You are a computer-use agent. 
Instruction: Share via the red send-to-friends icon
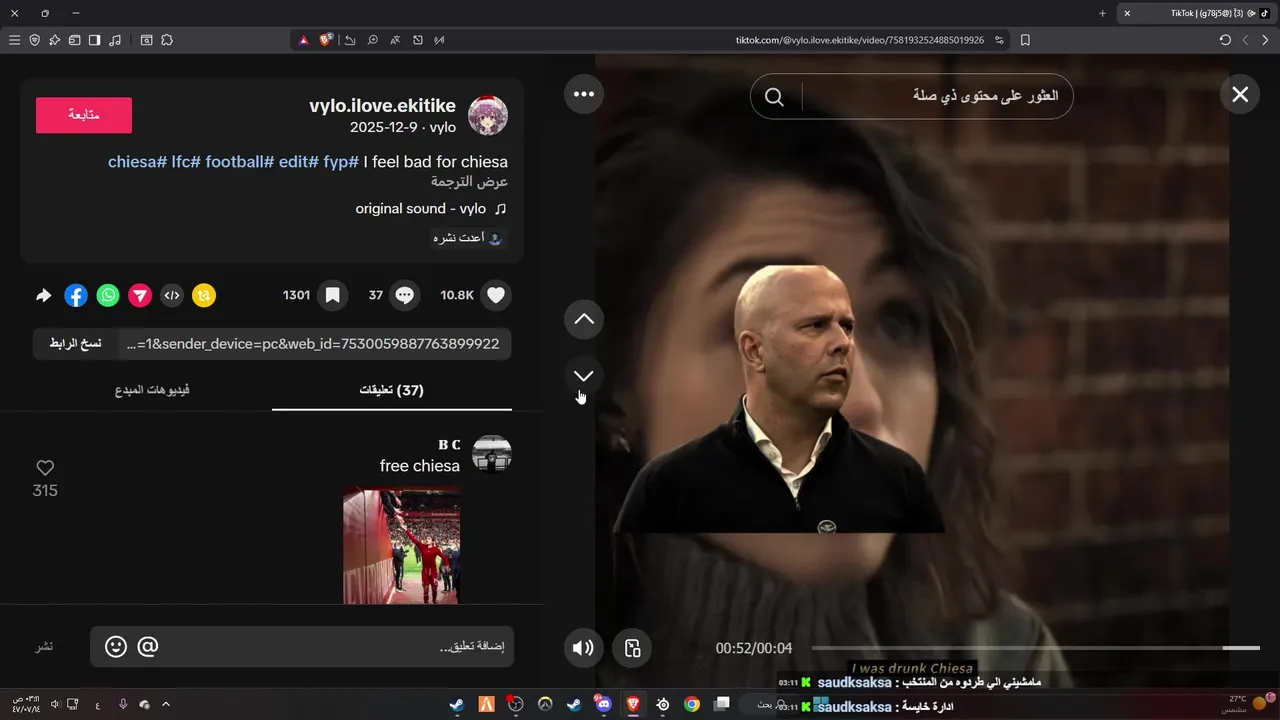[x=140, y=295]
